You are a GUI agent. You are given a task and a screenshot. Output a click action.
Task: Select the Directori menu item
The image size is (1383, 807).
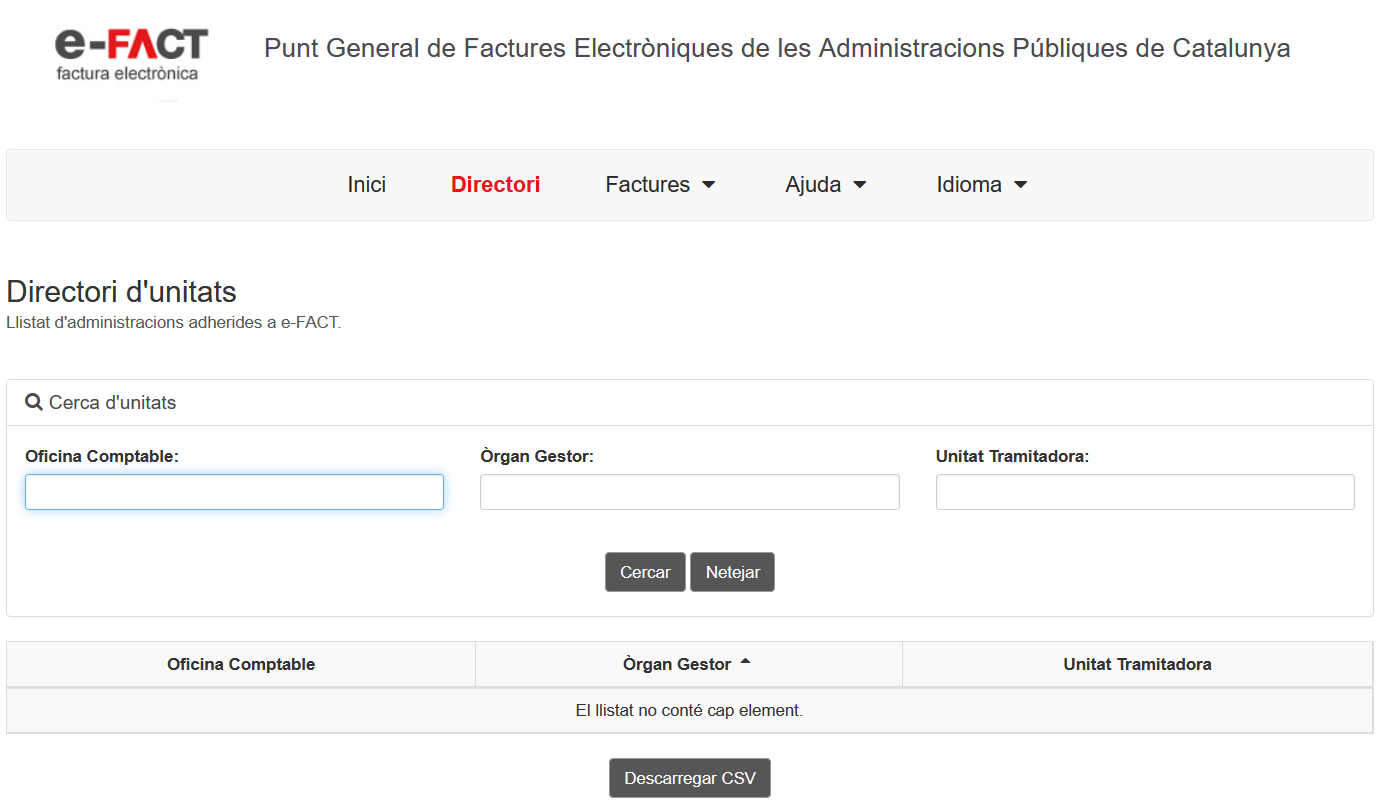(x=495, y=185)
